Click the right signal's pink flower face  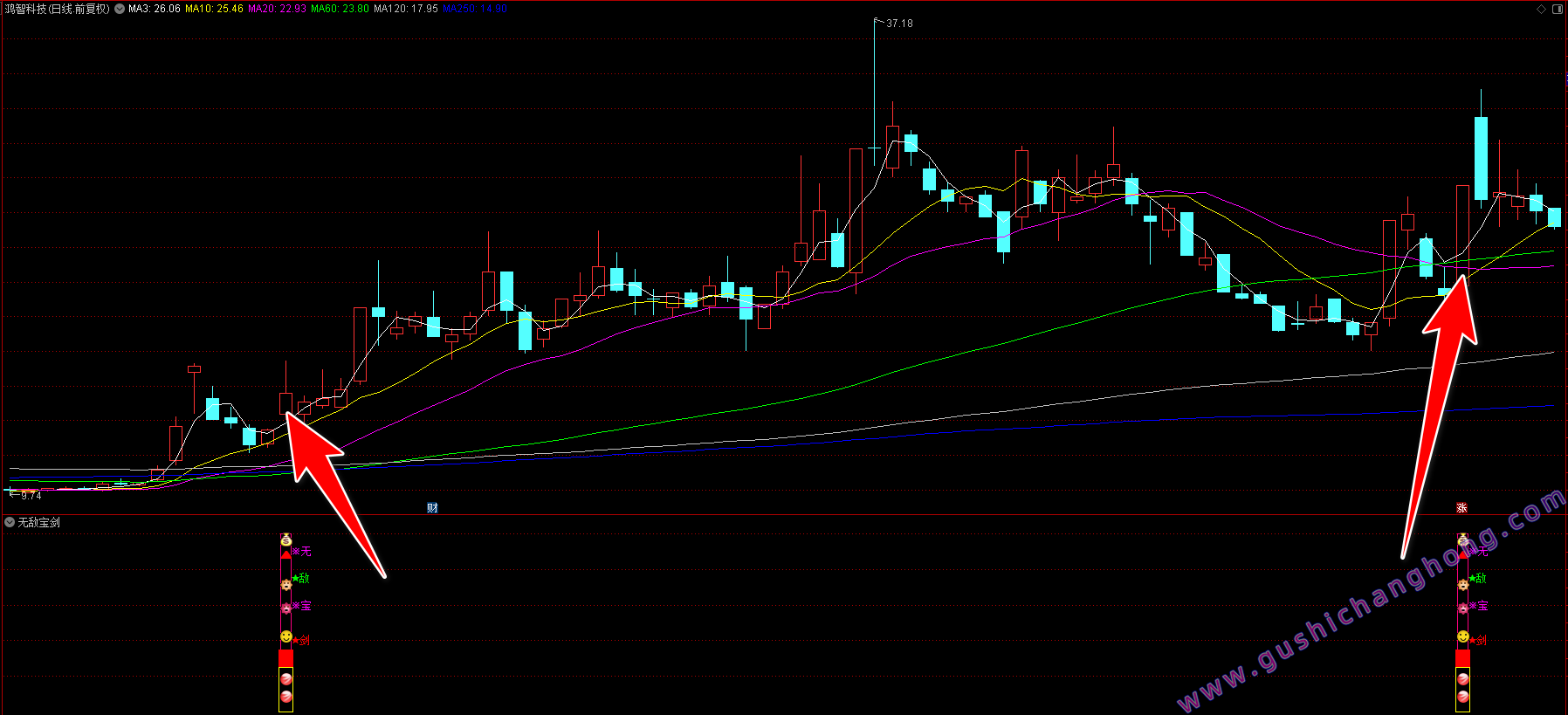coord(1462,608)
